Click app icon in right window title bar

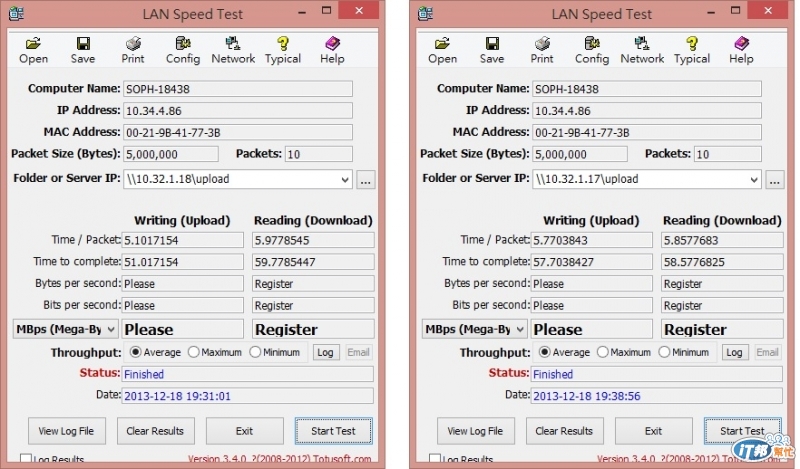coord(426,13)
